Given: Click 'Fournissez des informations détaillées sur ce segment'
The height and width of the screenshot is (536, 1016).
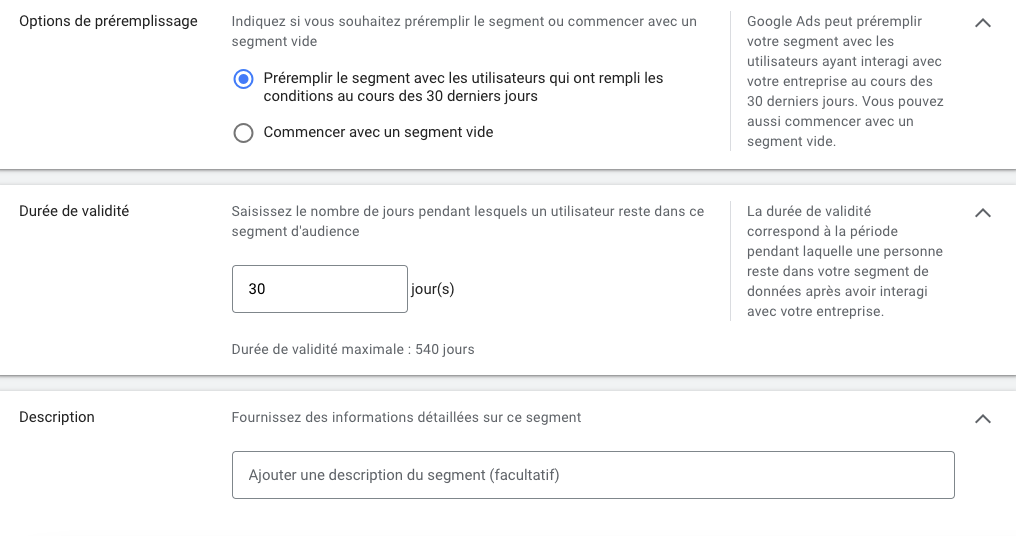Looking at the screenshot, I should (406, 417).
